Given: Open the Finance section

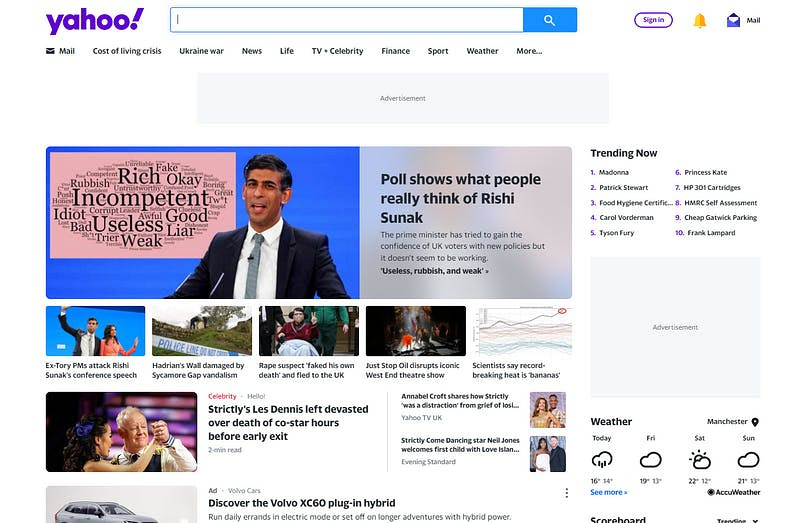Looking at the screenshot, I should coord(395,51).
